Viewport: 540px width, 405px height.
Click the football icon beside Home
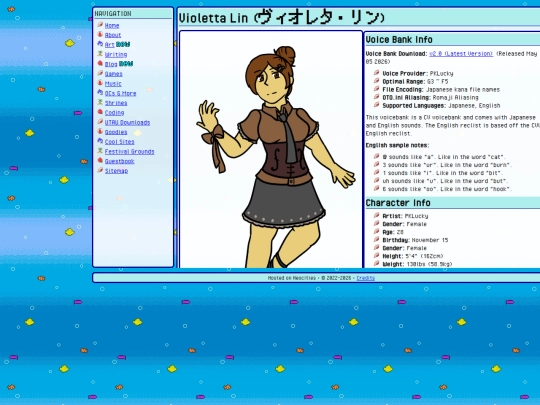100,24
